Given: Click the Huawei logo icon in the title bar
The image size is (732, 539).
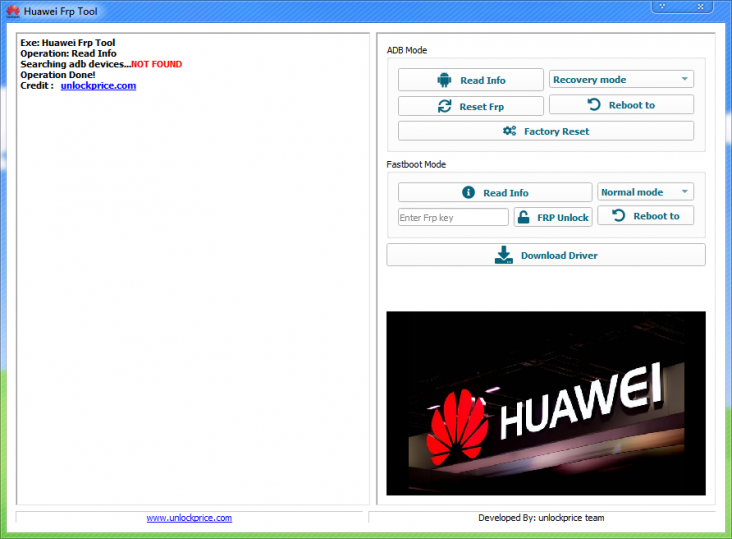Looking at the screenshot, I should pyautogui.click(x=13, y=11).
